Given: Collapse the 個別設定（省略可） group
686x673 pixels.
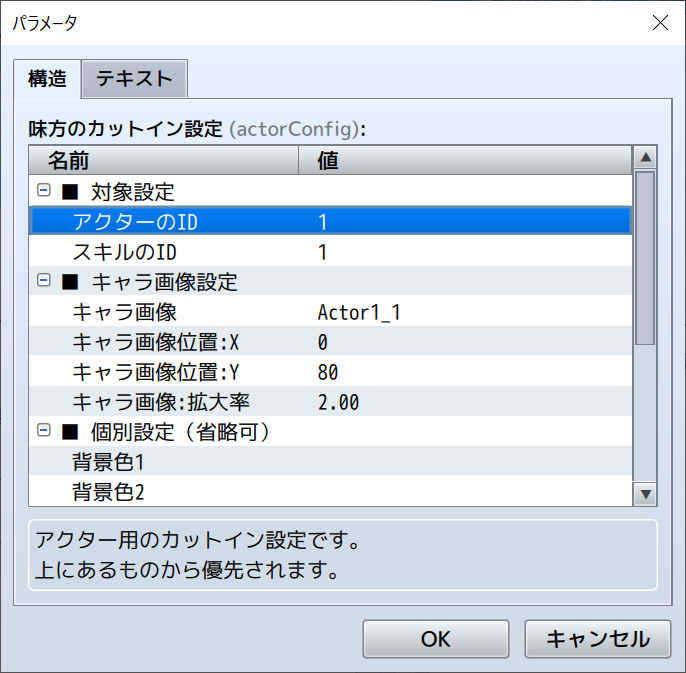Looking at the screenshot, I should point(43,431).
